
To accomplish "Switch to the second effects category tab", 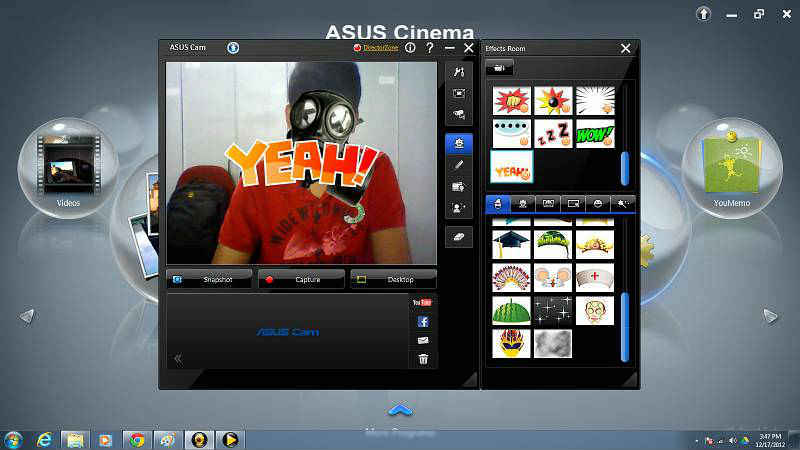I will [522, 204].
